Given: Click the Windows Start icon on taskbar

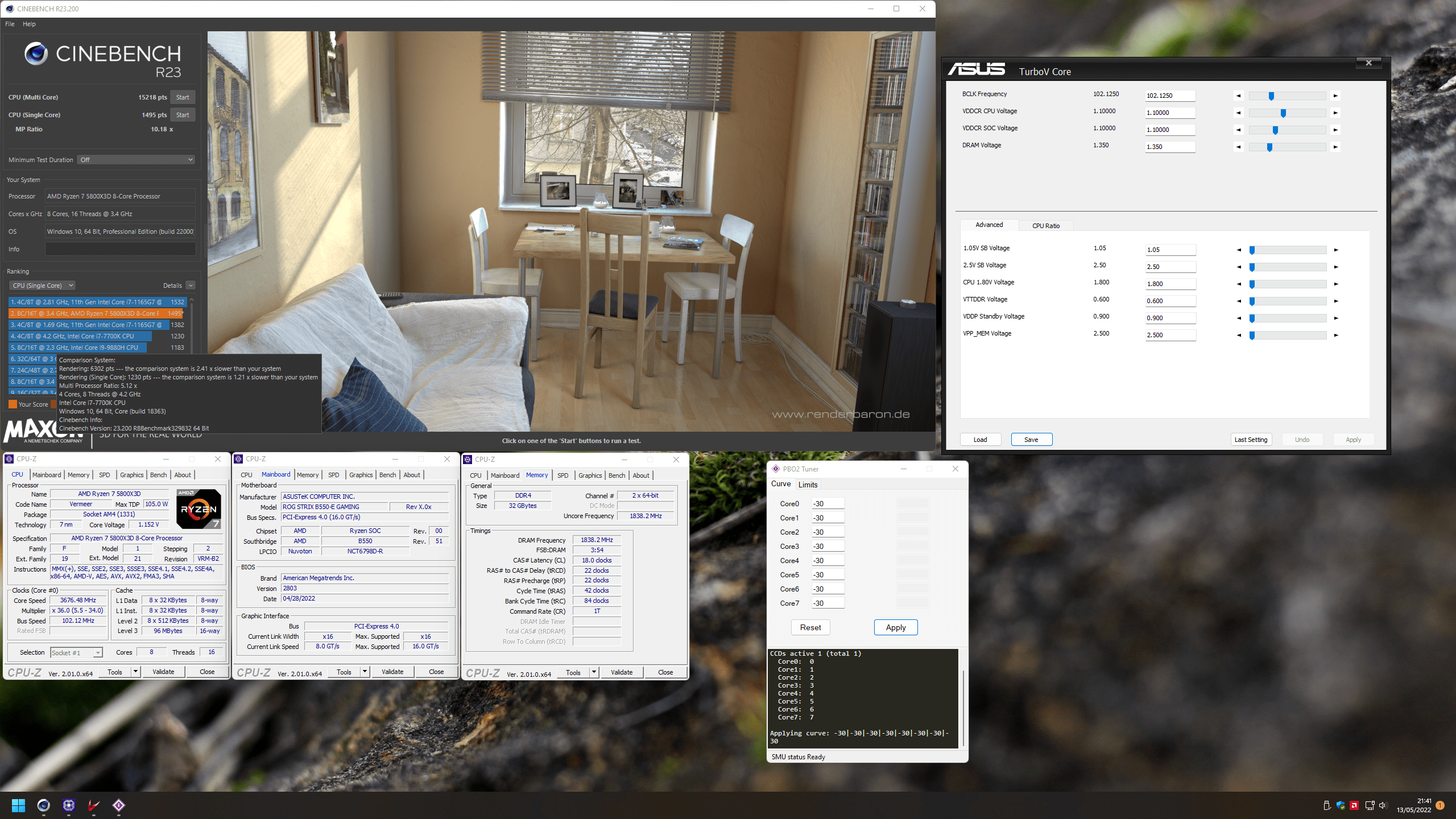Looking at the screenshot, I should pyautogui.click(x=18, y=805).
